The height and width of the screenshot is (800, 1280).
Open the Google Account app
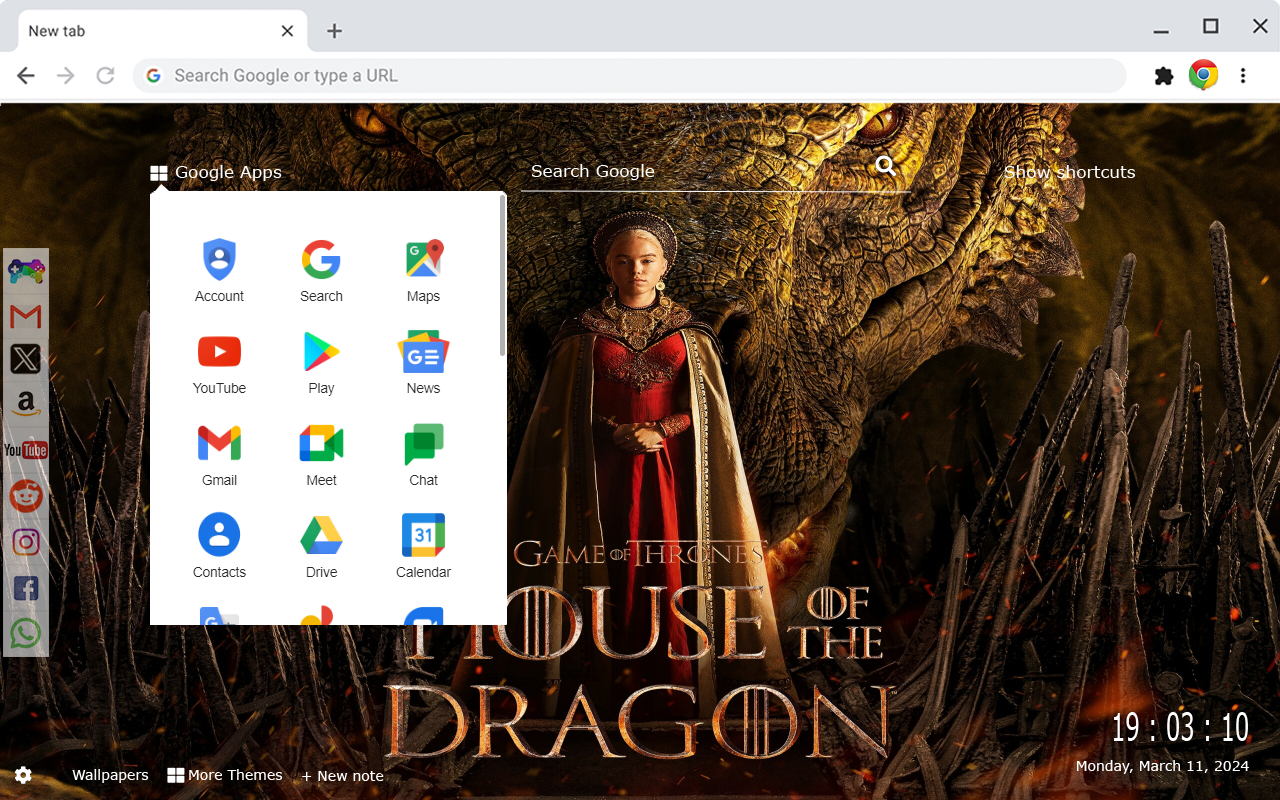click(219, 271)
